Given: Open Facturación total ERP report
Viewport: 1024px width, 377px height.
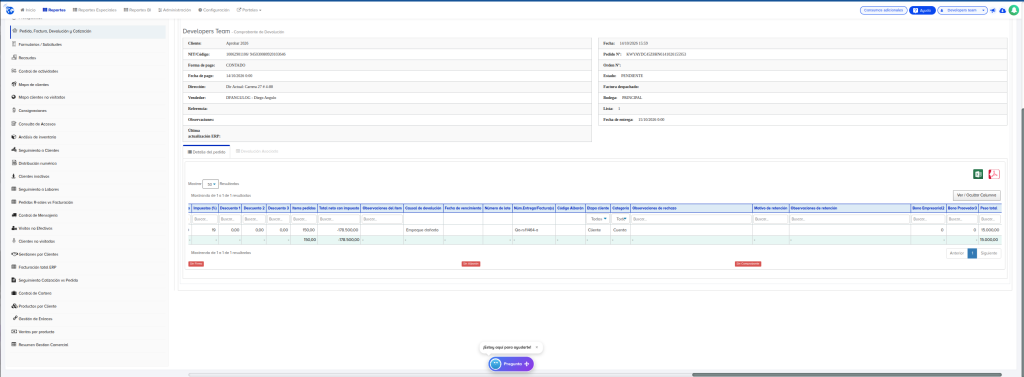Looking at the screenshot, I should [x=38, y=267].
